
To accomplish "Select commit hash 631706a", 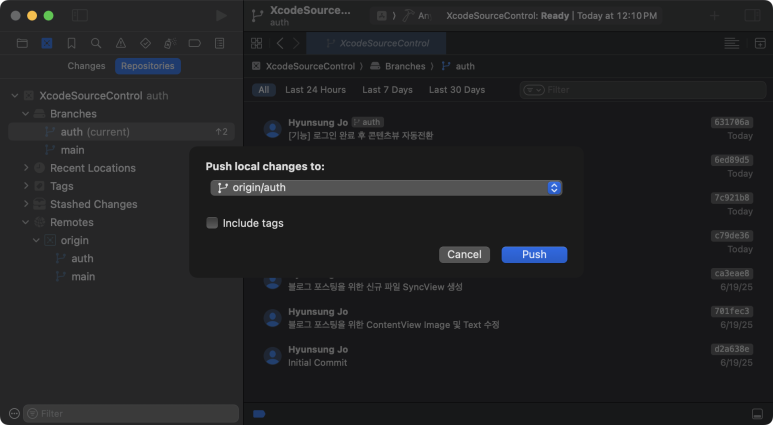I will tap(732, 122).
